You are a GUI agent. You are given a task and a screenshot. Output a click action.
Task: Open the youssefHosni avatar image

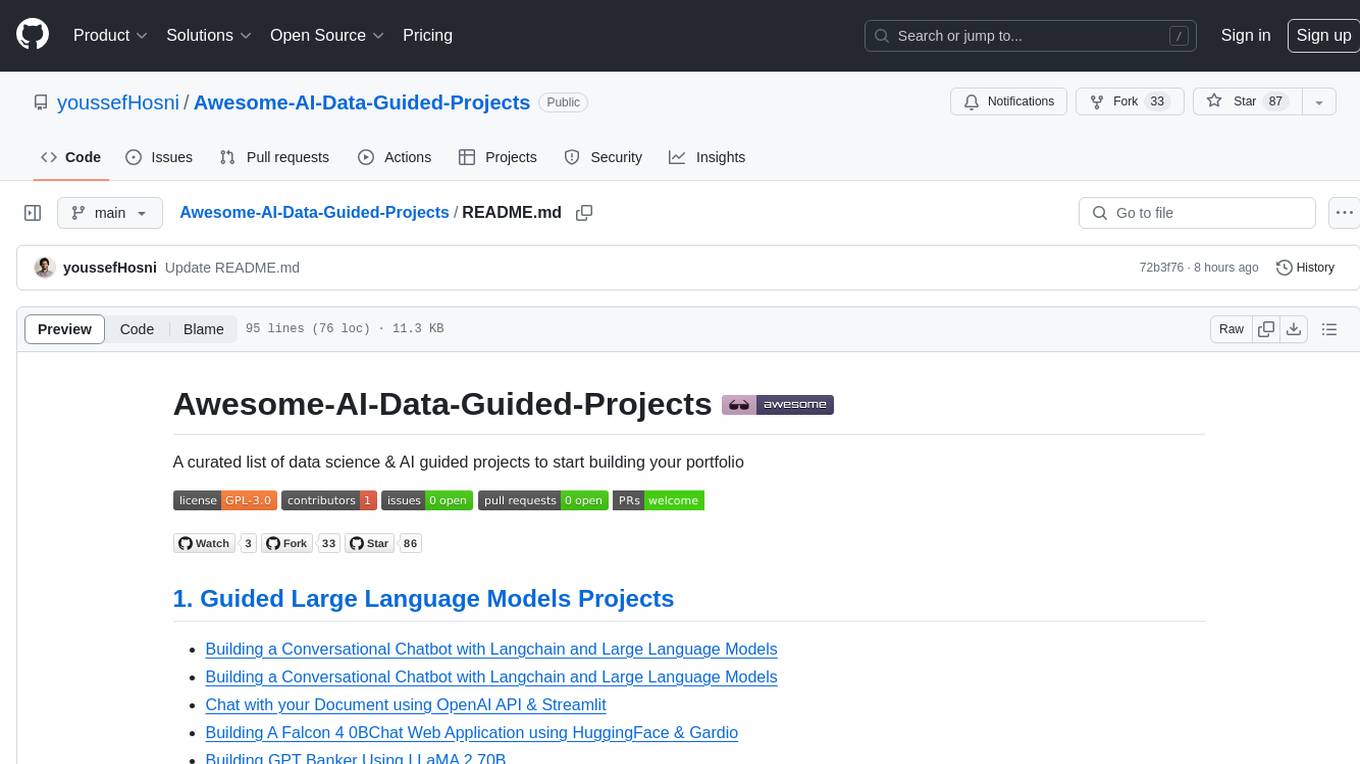pos(44,268)
